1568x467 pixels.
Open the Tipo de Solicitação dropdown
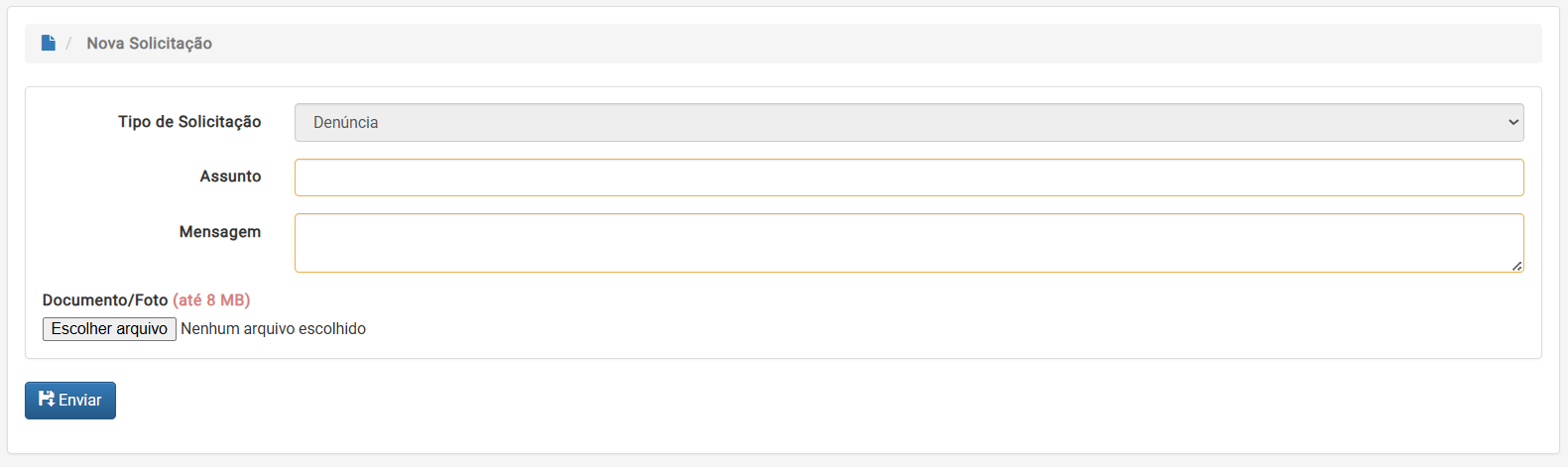pos(907,123)
